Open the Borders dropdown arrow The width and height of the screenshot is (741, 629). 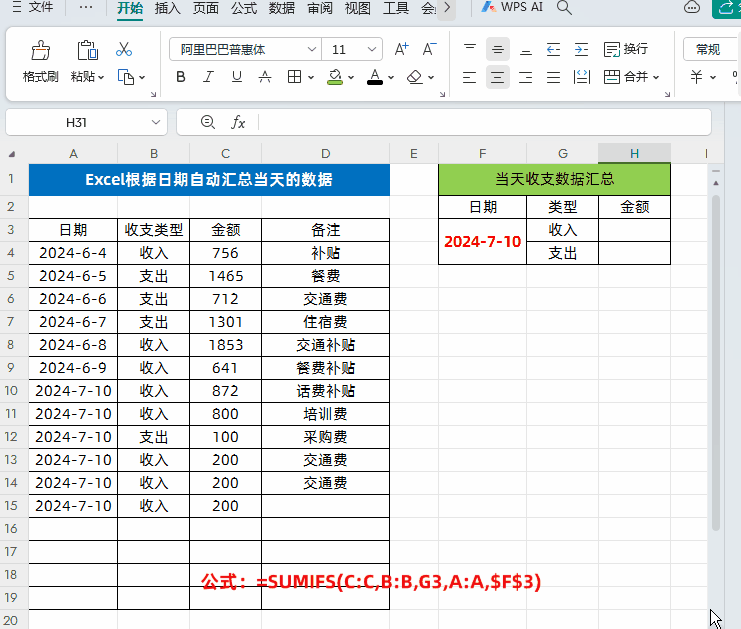(310, 78)
